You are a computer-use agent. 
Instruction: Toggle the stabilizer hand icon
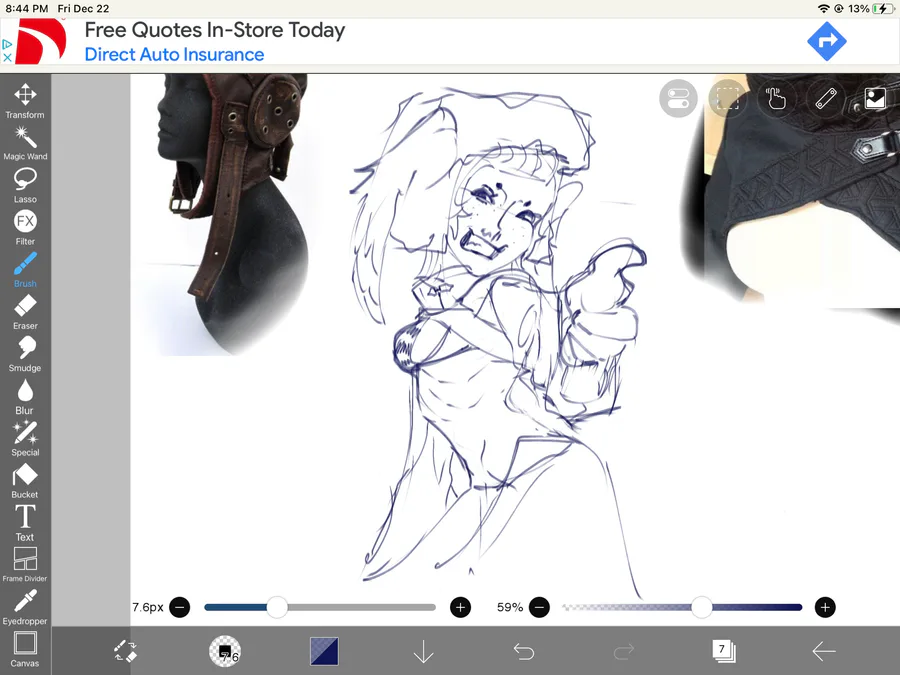pyautogui.click(x=776, y=98)
